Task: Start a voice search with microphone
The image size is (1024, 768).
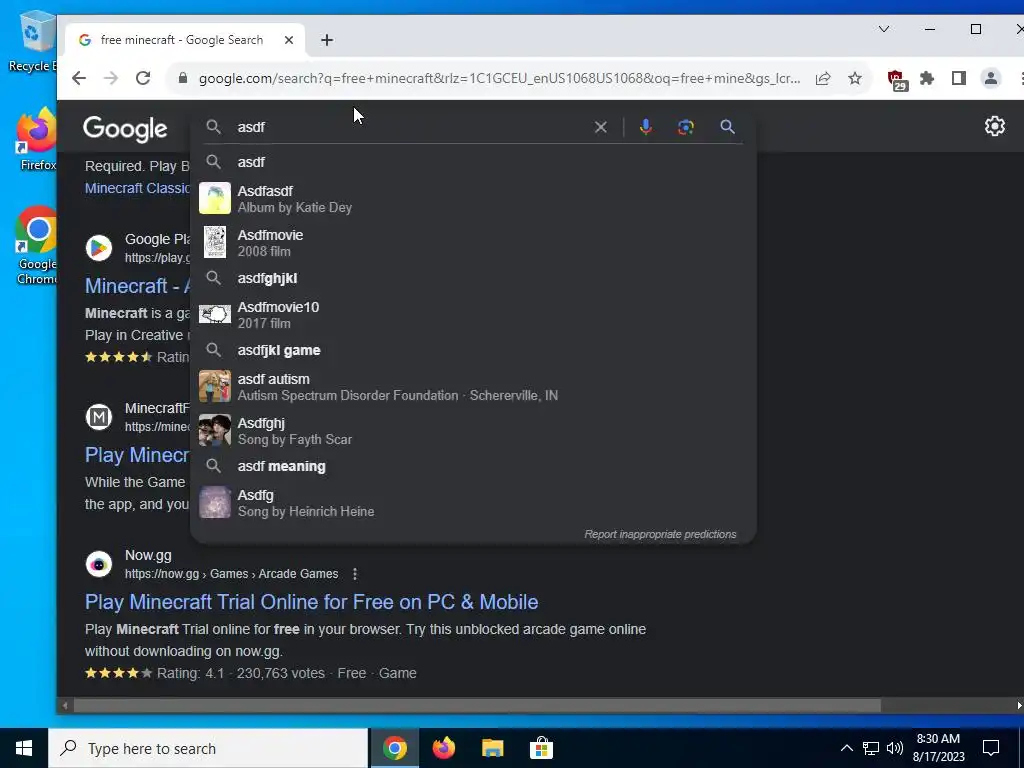Action: (x=645, y=127)
